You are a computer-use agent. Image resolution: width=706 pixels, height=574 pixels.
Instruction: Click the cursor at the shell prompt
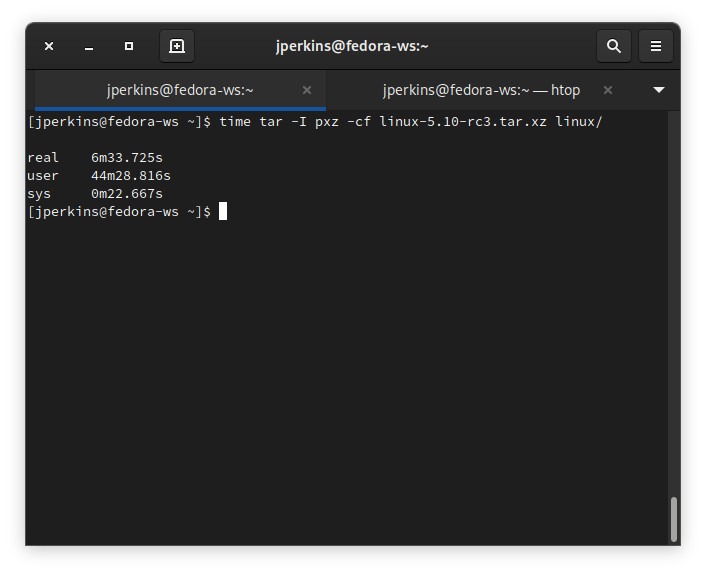223,211
